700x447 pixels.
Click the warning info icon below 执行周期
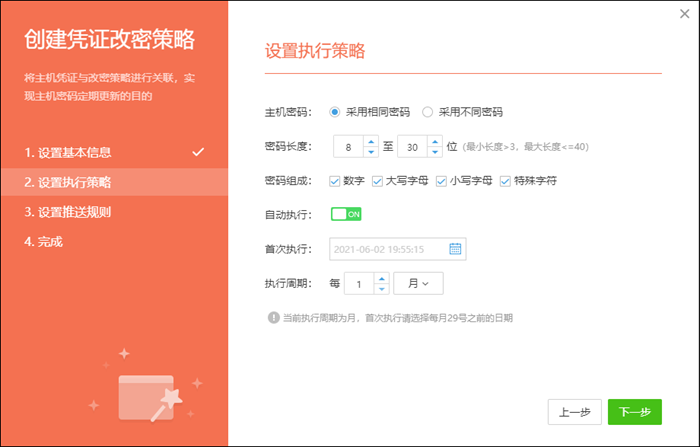click(272, 318)
